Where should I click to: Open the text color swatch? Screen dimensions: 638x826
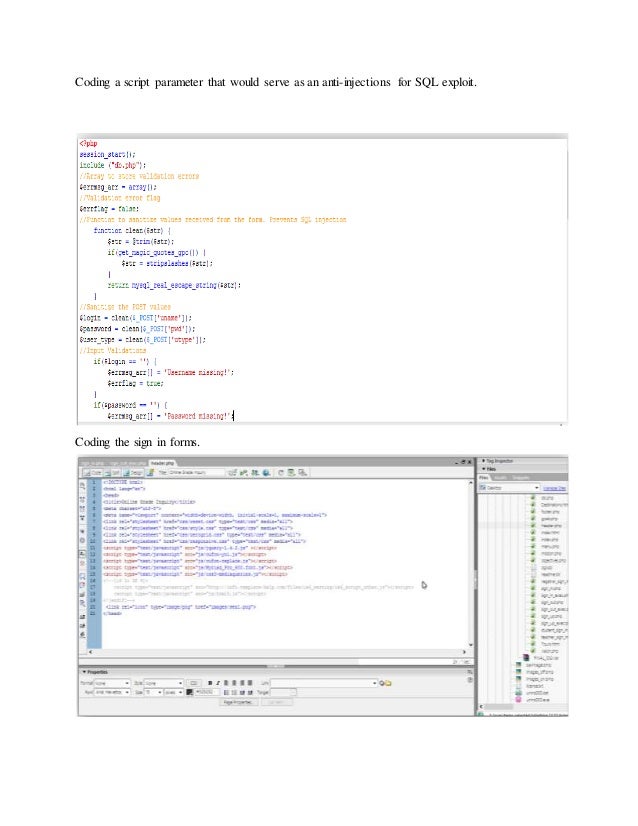(x=190, y=692)
